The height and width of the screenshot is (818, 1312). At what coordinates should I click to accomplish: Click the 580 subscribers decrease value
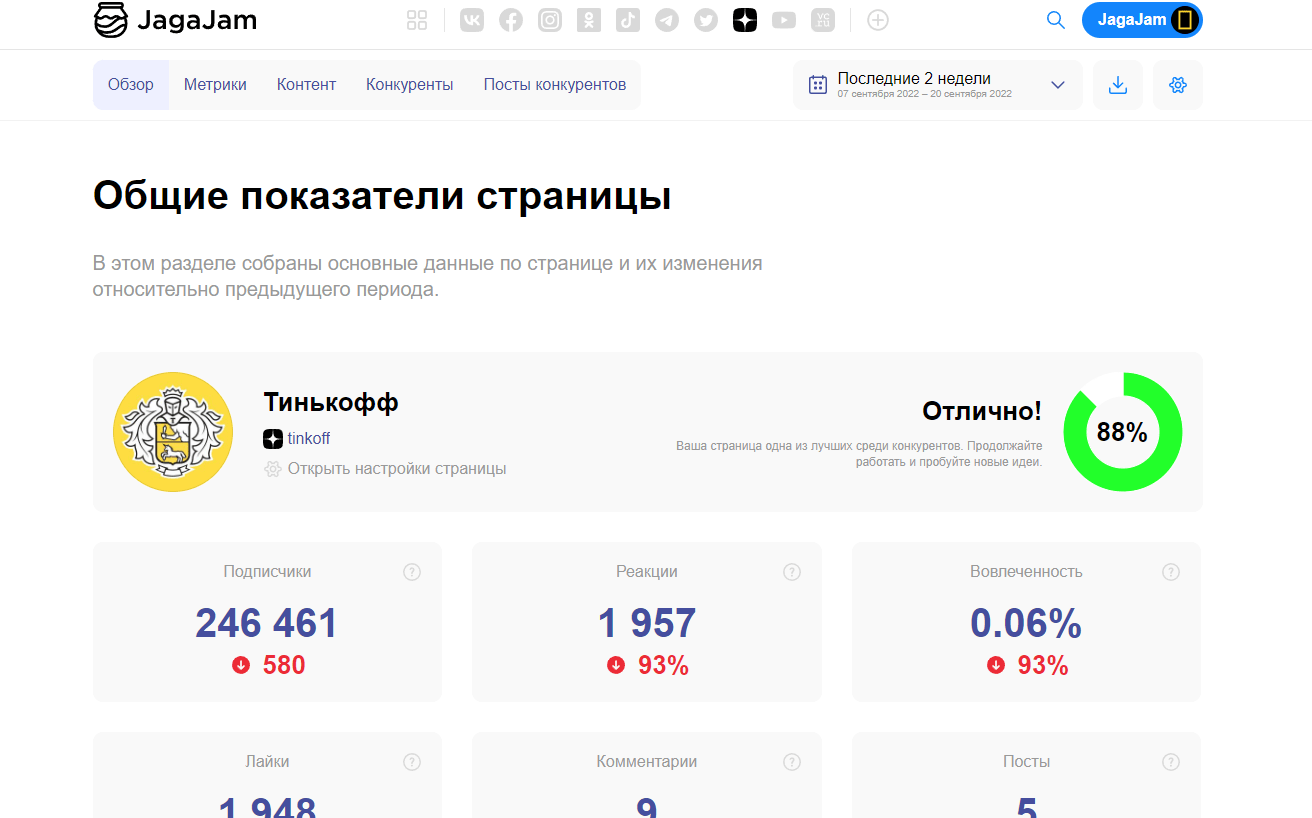[284, 666]
